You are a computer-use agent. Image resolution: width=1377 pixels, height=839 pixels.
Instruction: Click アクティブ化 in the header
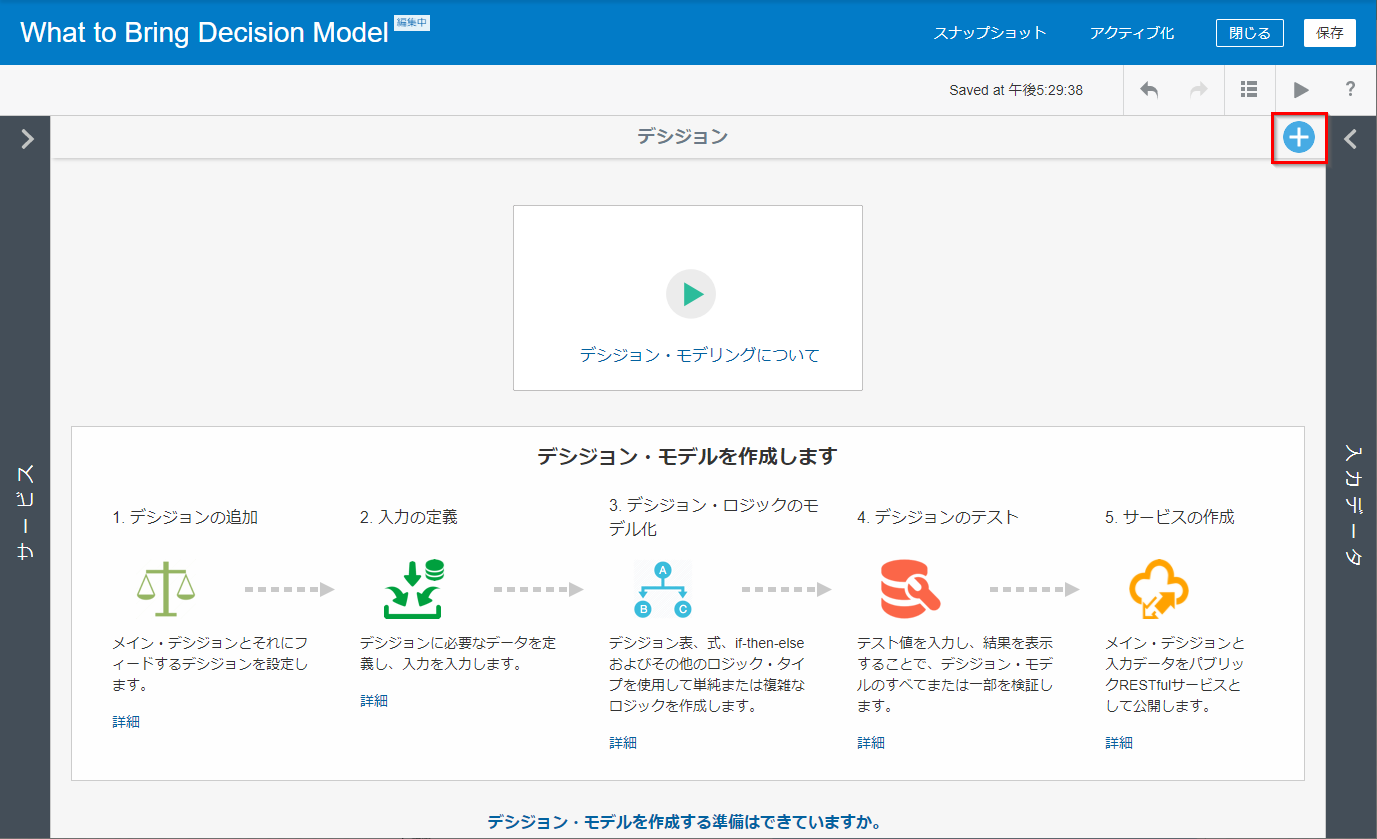tap(1131, 33)
